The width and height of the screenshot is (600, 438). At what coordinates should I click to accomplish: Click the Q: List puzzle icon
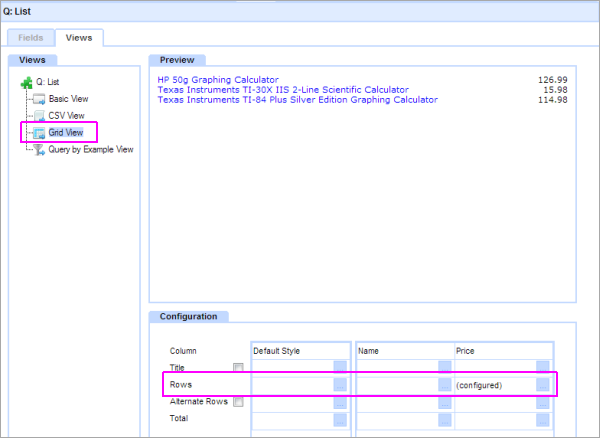26,82
